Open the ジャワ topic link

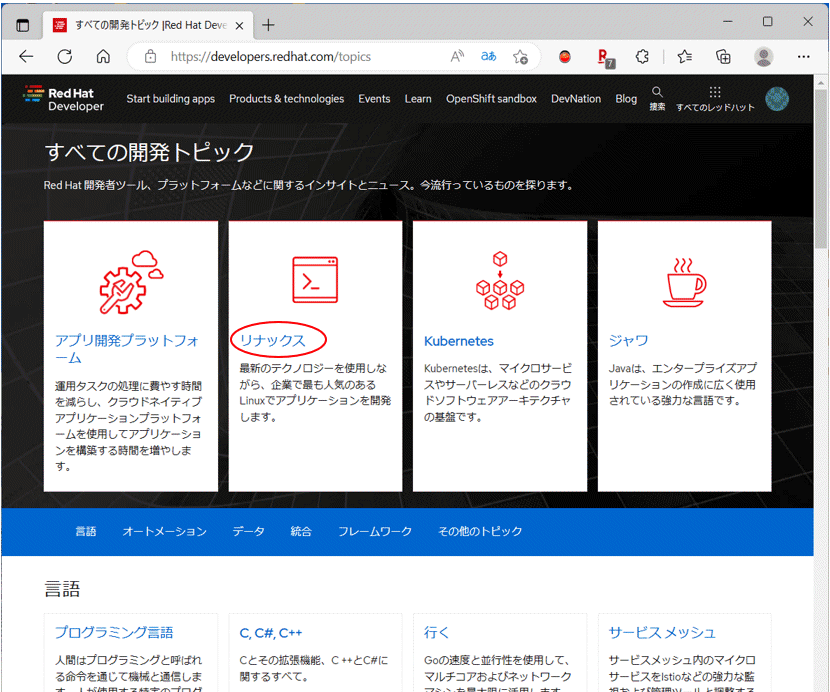(628, 340)
